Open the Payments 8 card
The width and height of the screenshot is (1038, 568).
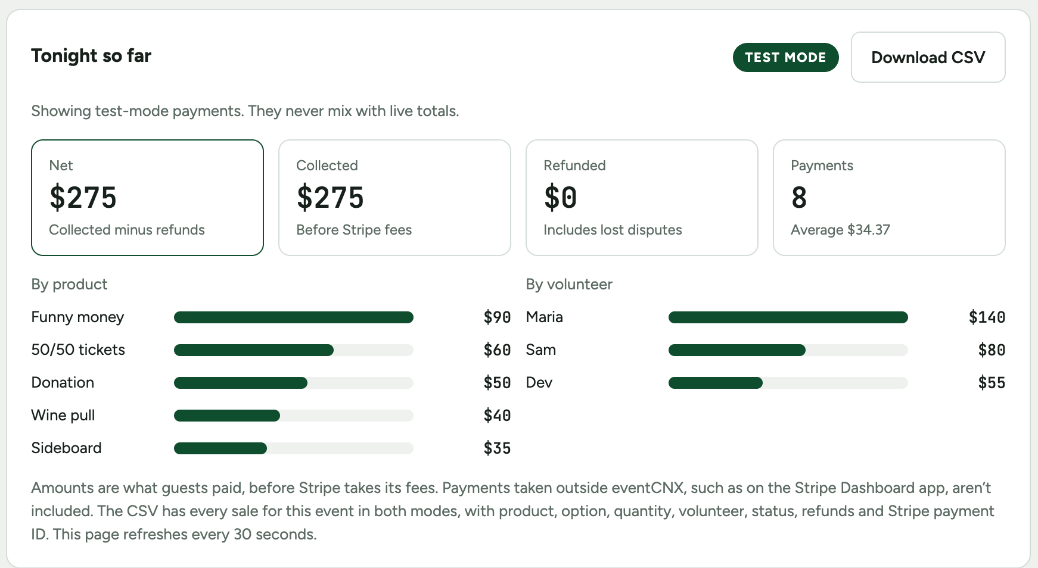tap(889, 197)
